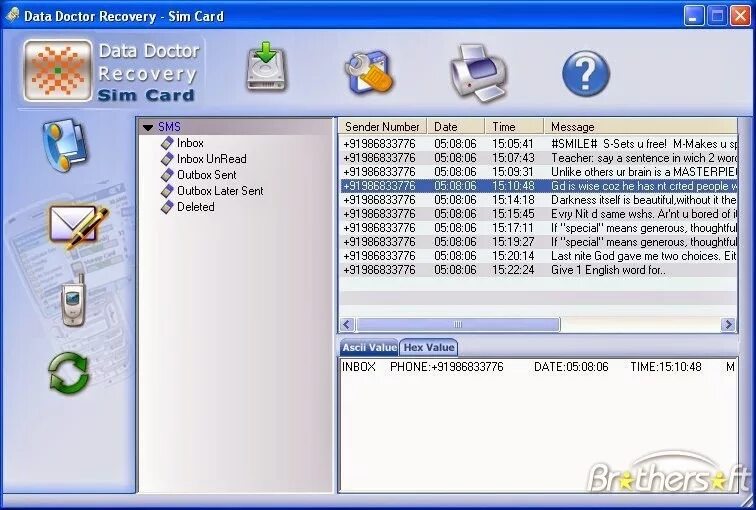Open the Deleted folder

click(x=195, y=206)
